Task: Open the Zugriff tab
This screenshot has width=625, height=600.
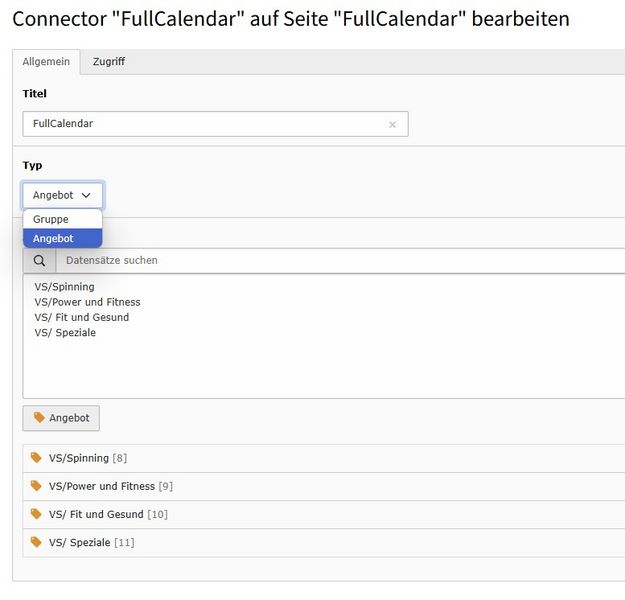Action: click(109, 62)
